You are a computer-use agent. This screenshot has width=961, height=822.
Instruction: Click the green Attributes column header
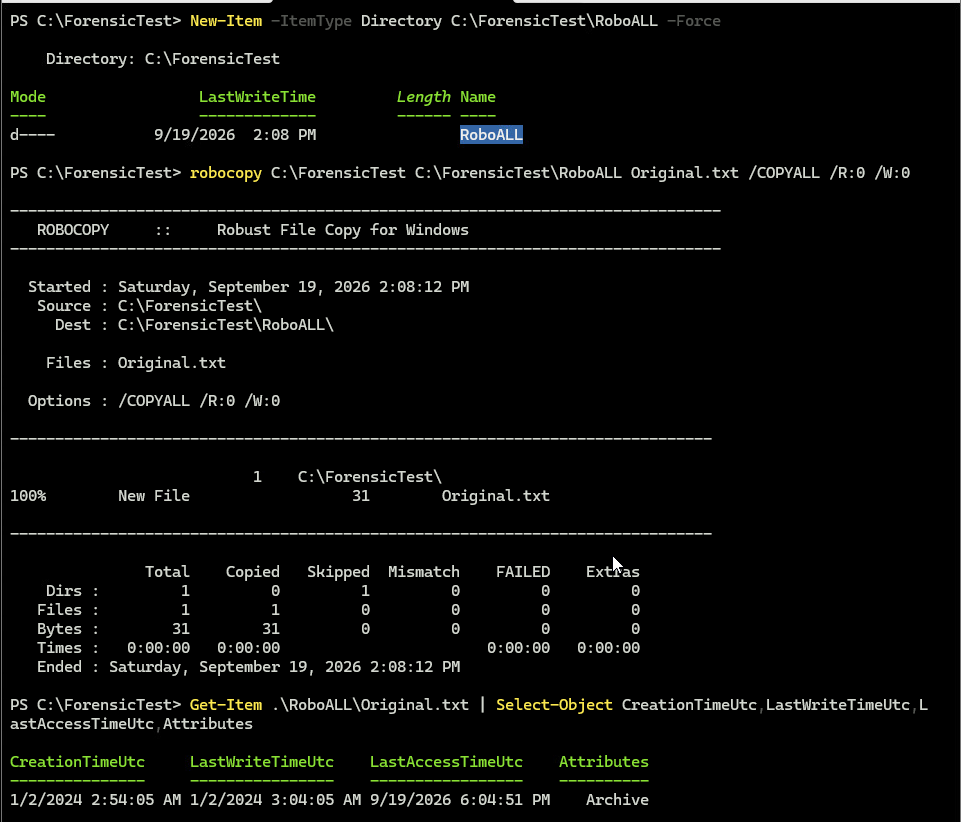(x=604, y=762)
